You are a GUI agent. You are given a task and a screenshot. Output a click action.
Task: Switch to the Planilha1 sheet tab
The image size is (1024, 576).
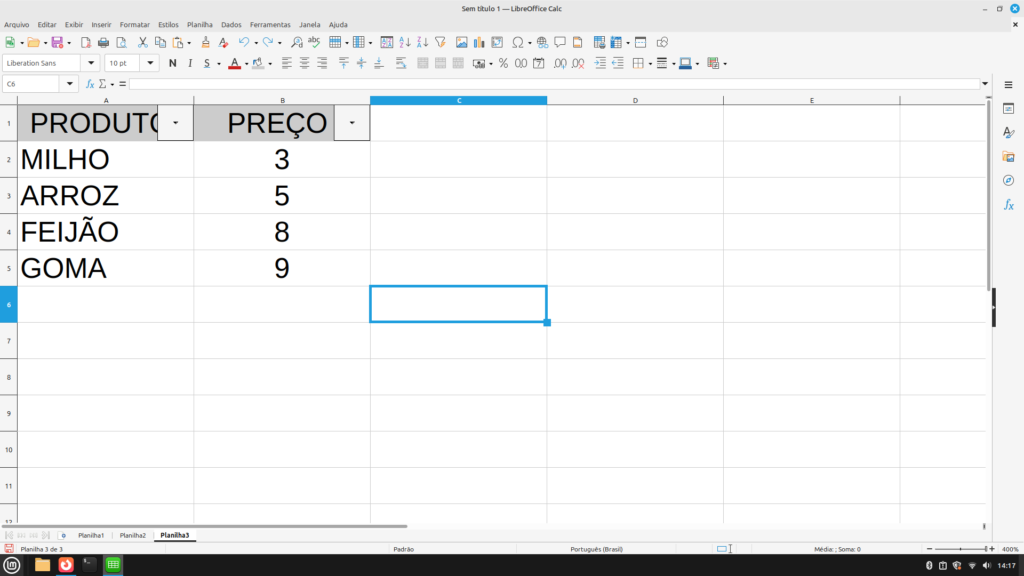pyautogui.click(x=91, y=535)
